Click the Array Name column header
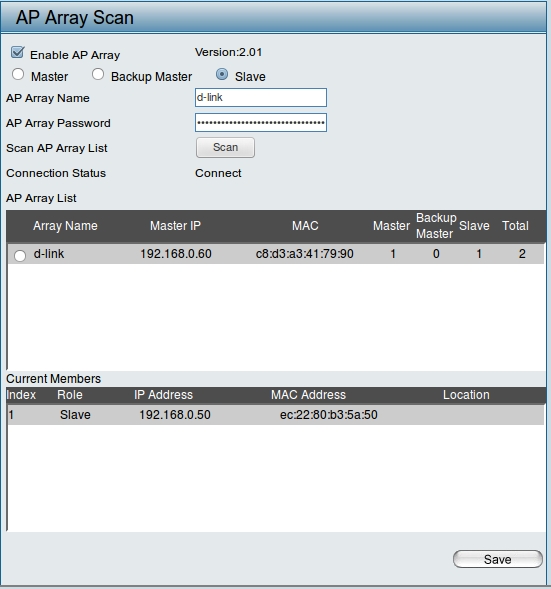 [65, 226]
